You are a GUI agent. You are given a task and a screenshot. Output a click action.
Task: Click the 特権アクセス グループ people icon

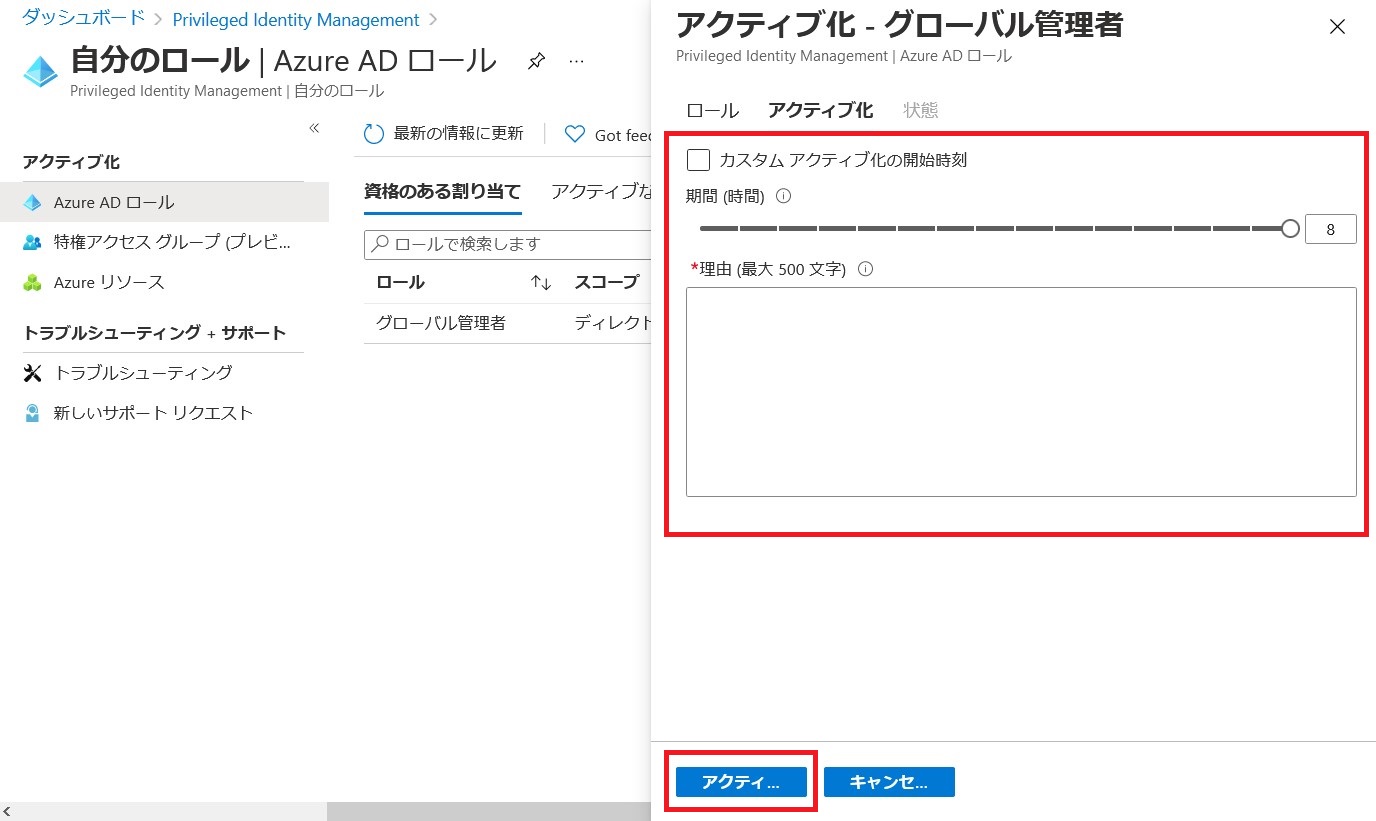point(32,242)
